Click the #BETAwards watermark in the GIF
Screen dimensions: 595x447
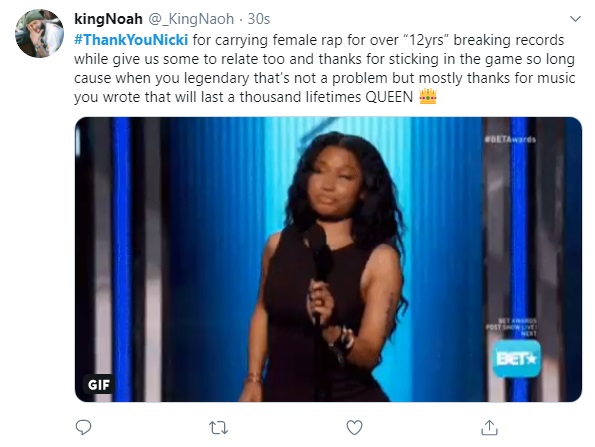click(x=510, y=140)
